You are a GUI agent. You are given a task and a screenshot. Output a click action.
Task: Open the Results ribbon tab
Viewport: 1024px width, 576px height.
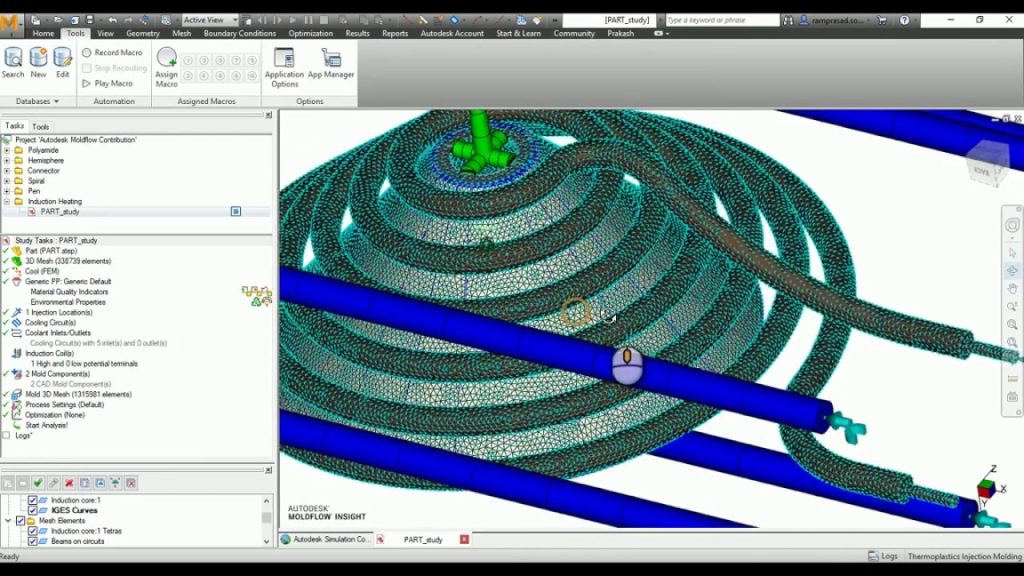pos(357,33)
